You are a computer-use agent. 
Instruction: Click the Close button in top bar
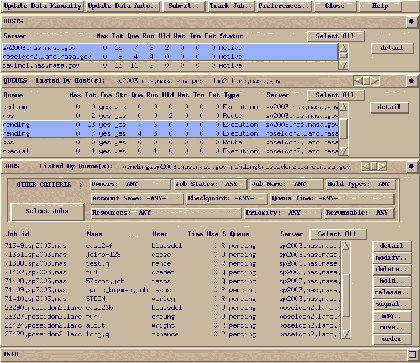[x=335, y=6]
